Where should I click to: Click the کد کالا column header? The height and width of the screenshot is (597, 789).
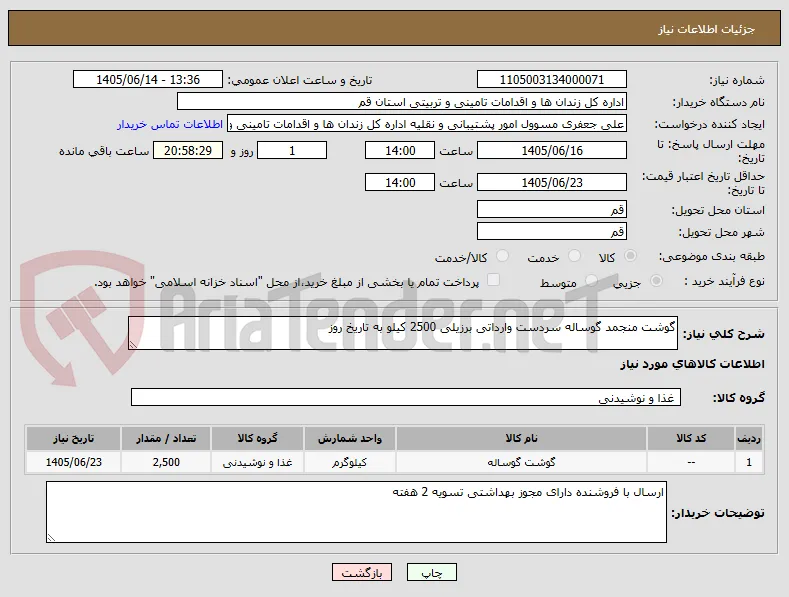(690, 438)
